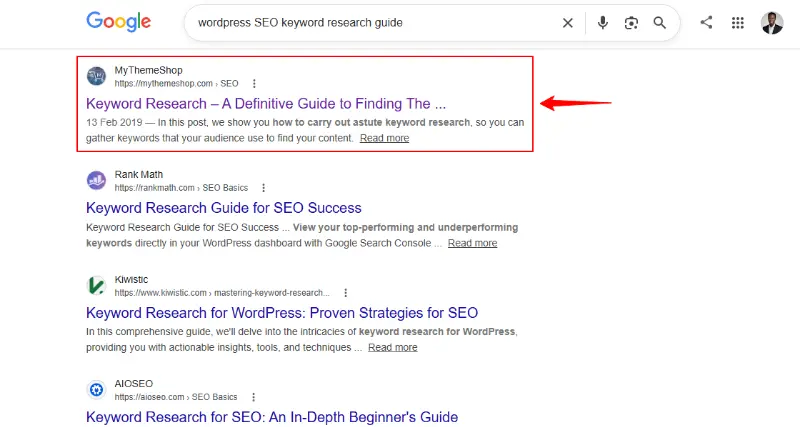800x427 pixels.
Task: Open Google Lens image search icon
Action: (631, 23)
